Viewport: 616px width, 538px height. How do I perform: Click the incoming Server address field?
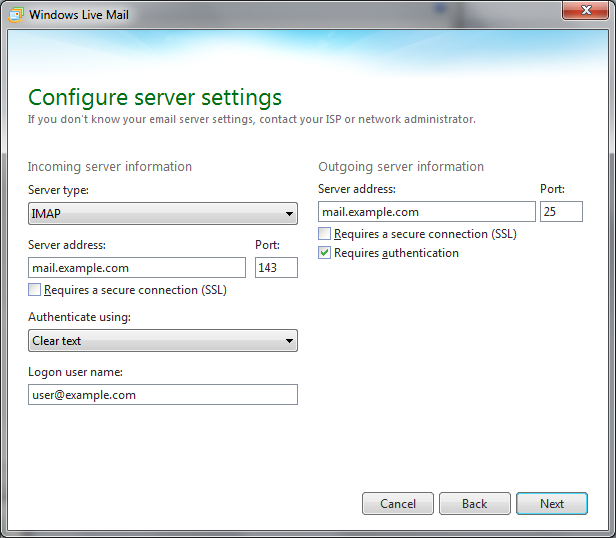pos(137,268)
